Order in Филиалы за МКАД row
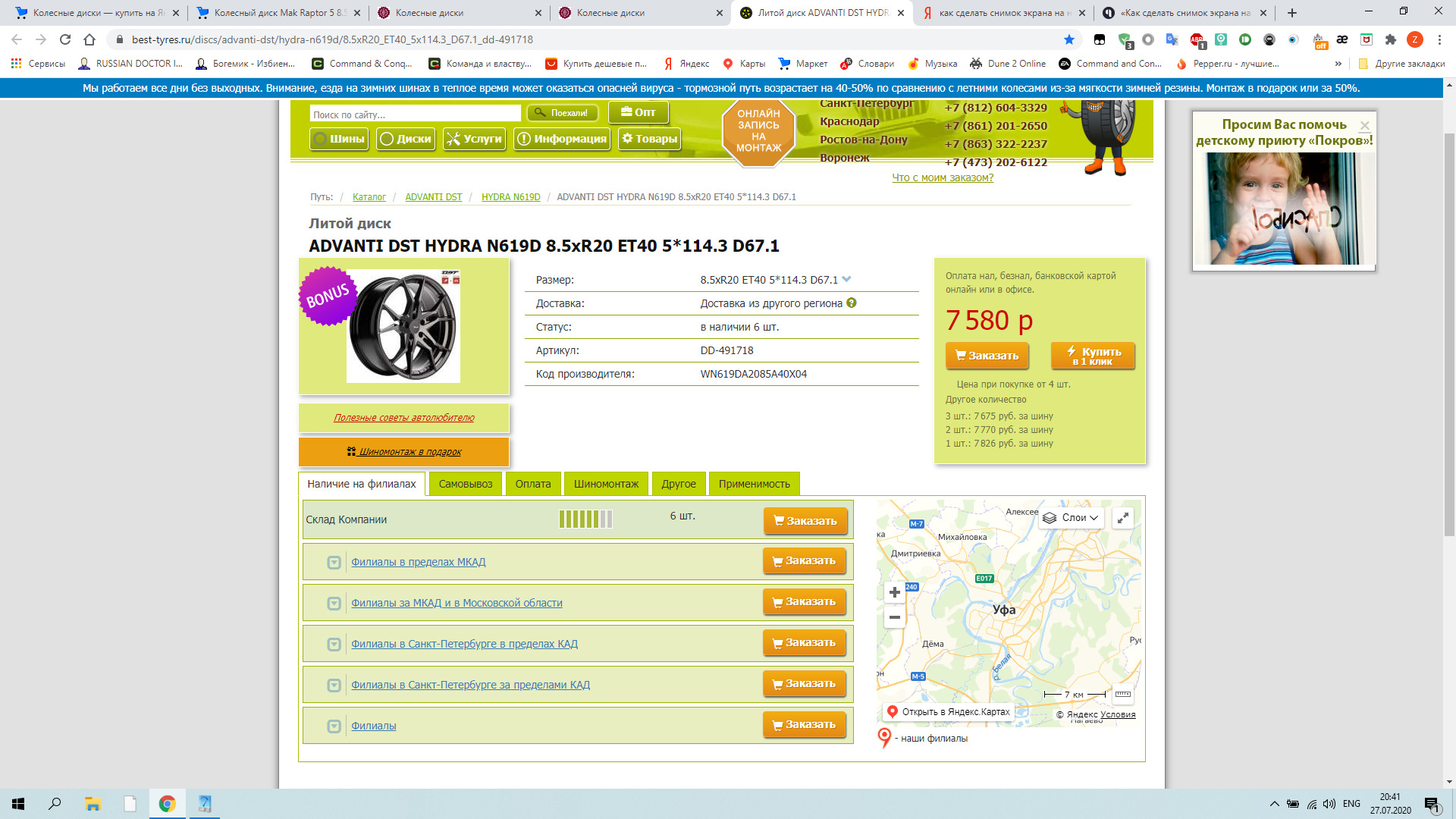 click(x=805, y=602)
